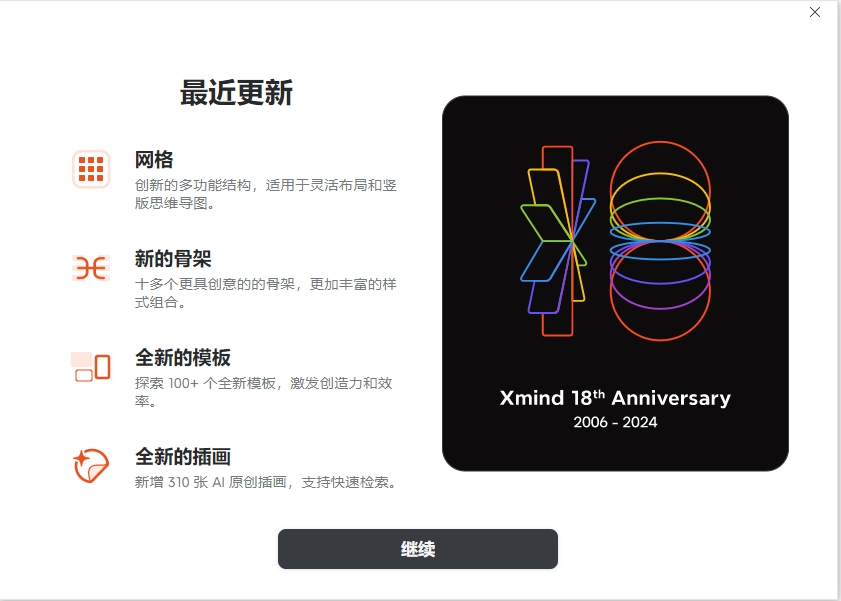Close the update dialog with X

tap(815, 12)
